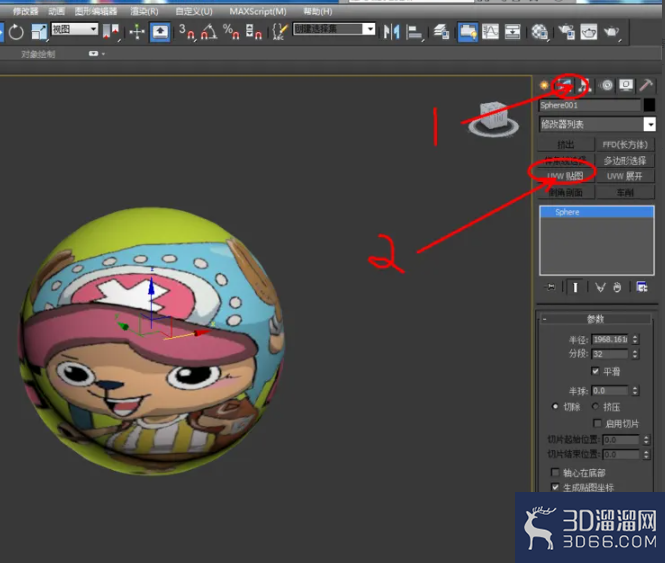665x563 pixels.
Task: Click the UVW 贴图 modifier button
Action: (x=566, y=176)
